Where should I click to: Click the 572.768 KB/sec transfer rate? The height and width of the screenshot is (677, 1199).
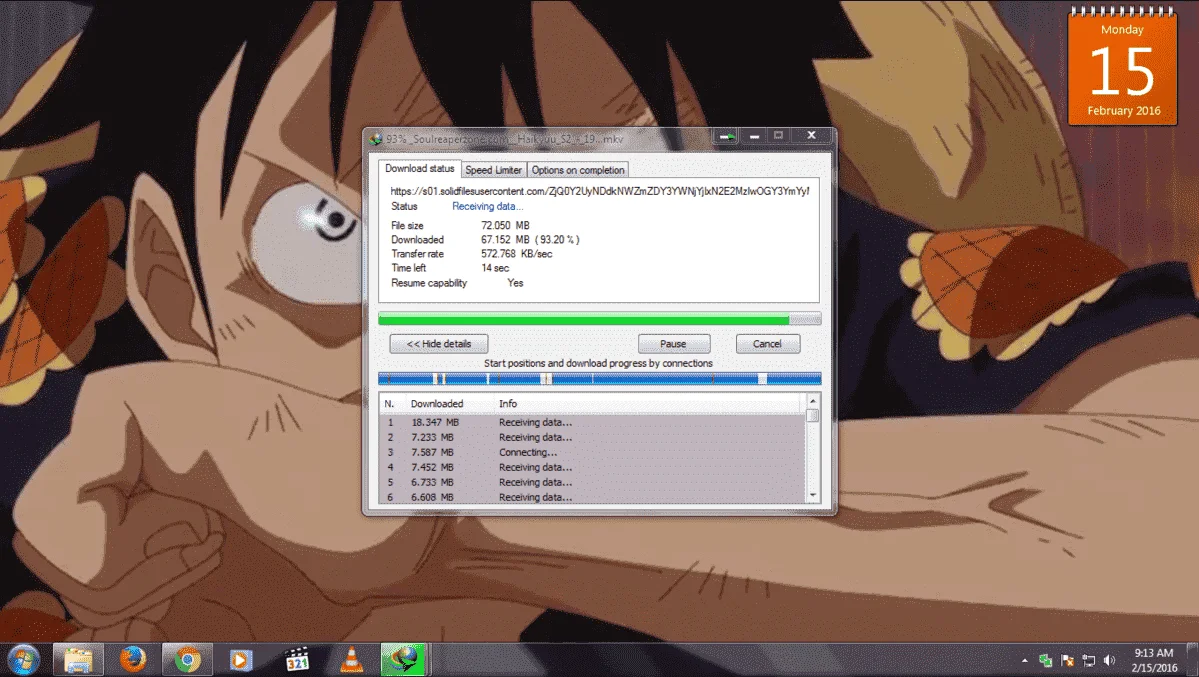pos(516,254)
